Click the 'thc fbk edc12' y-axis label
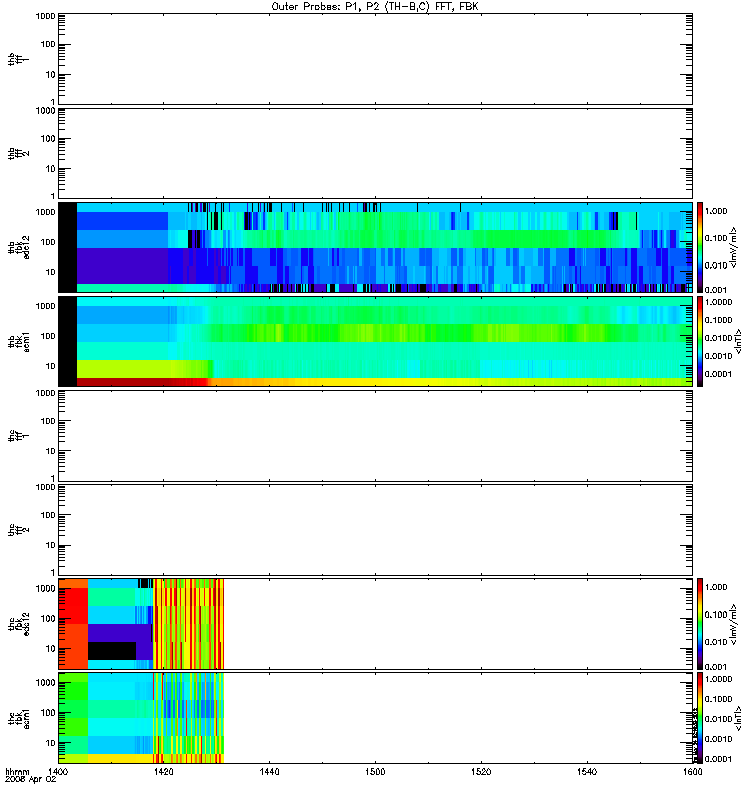 point(19,624)
